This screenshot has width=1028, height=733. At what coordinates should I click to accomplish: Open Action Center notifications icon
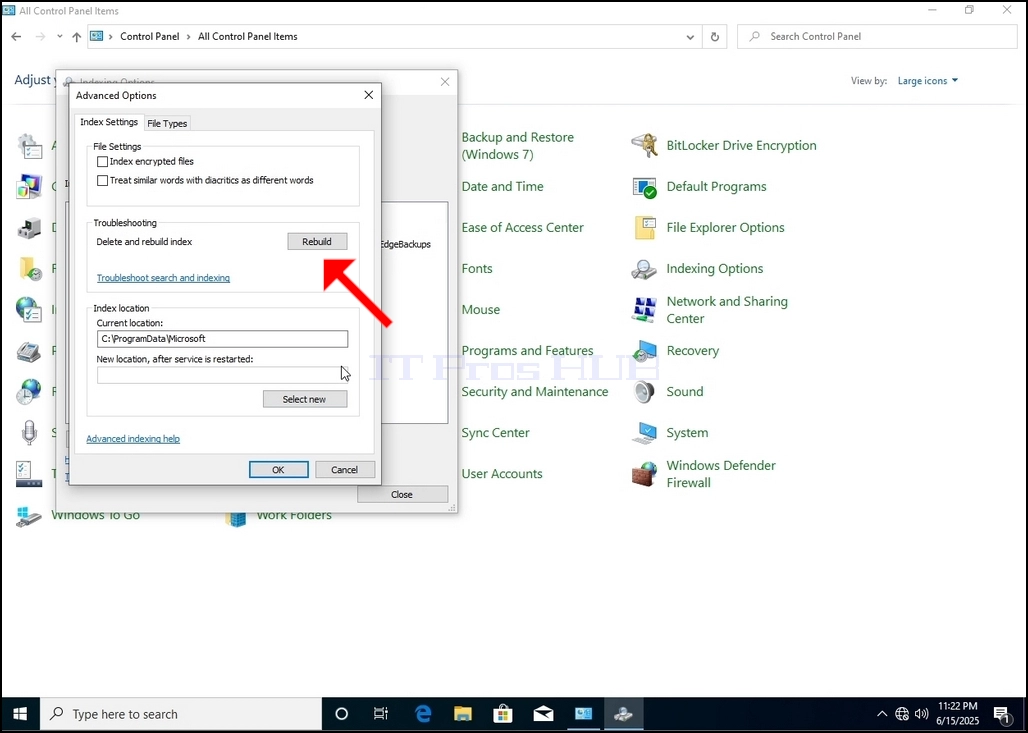pyautogui.click(x=1002, y=715)
